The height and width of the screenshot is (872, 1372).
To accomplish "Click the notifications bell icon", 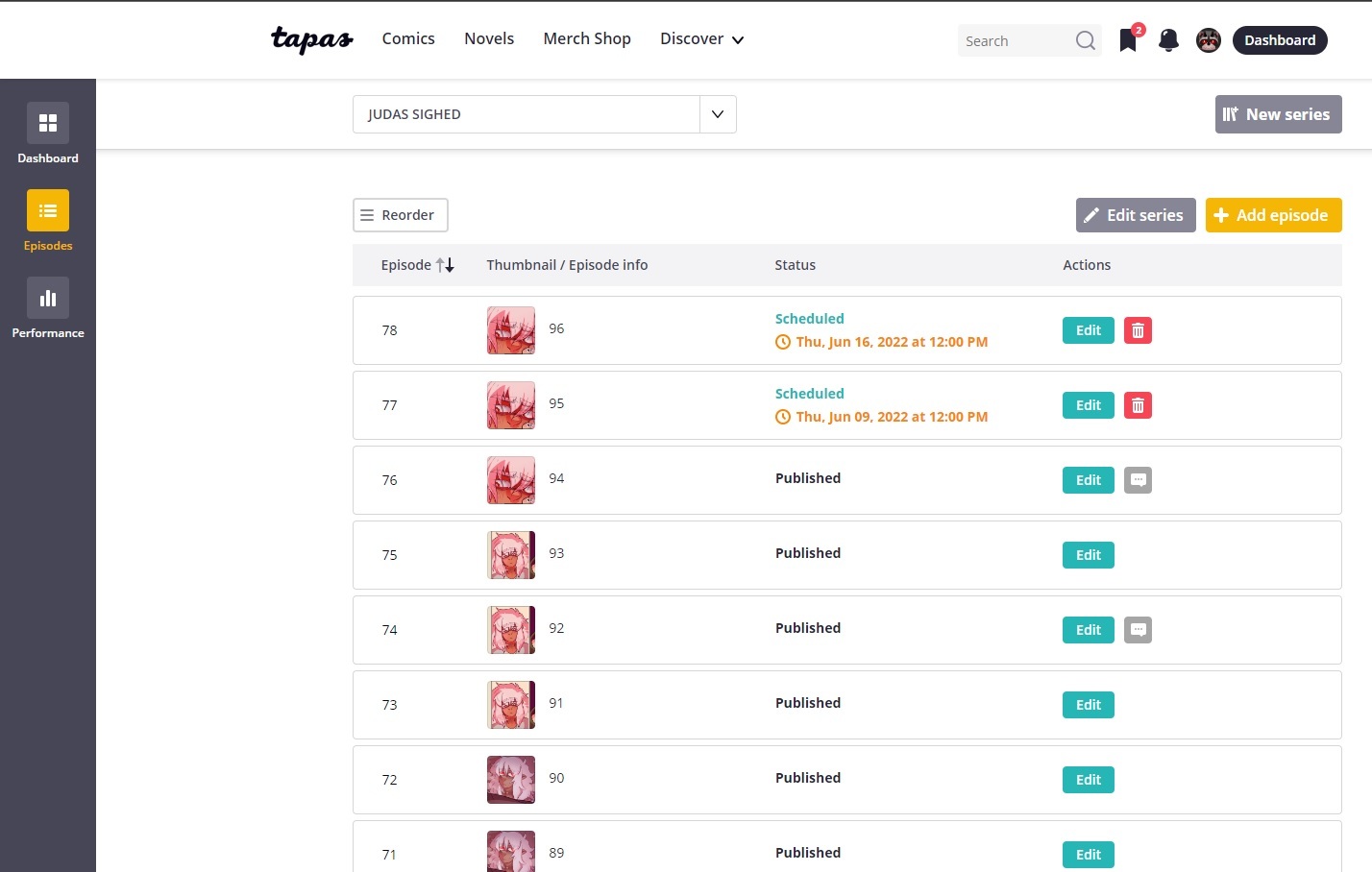I will 1168,40.
